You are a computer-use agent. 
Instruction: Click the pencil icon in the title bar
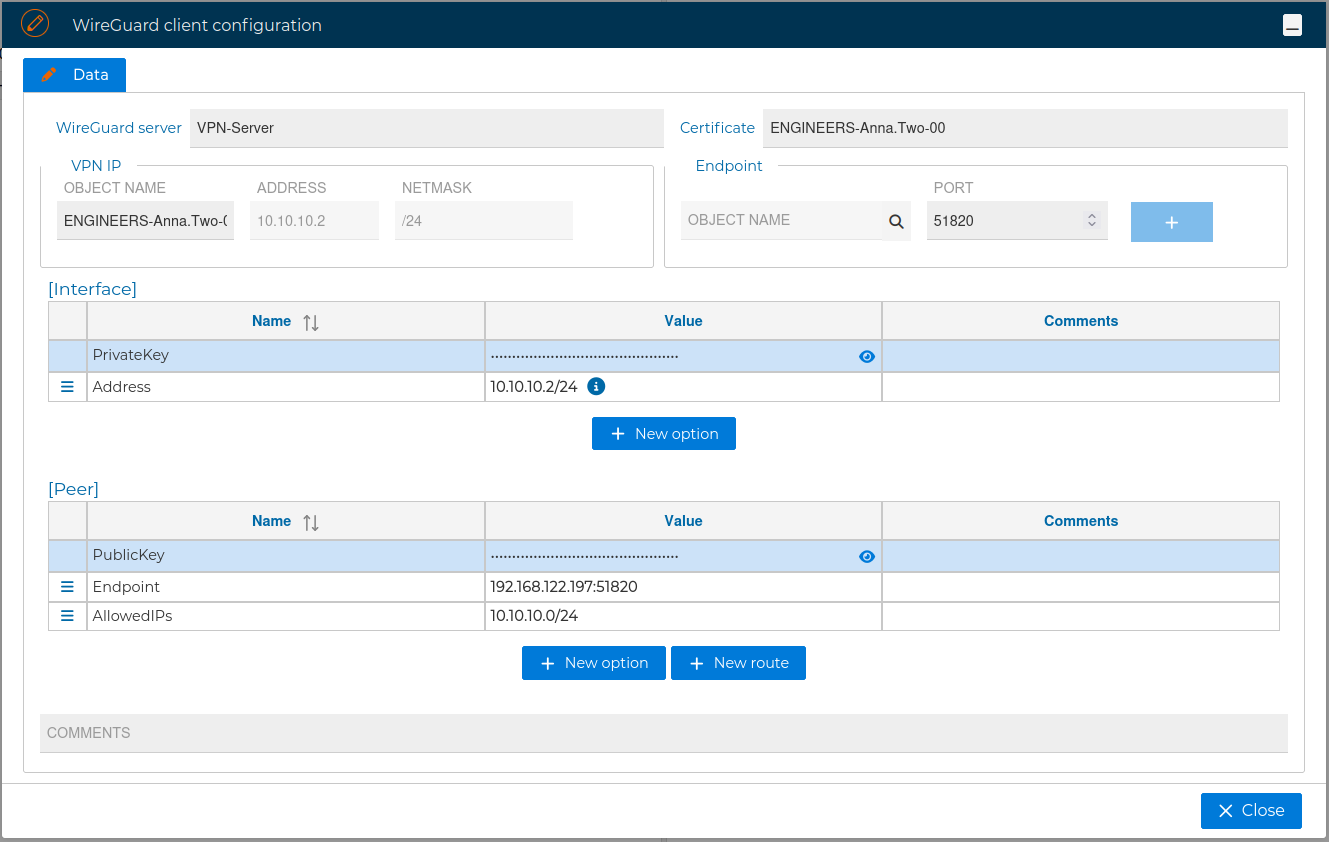point(36,23)
